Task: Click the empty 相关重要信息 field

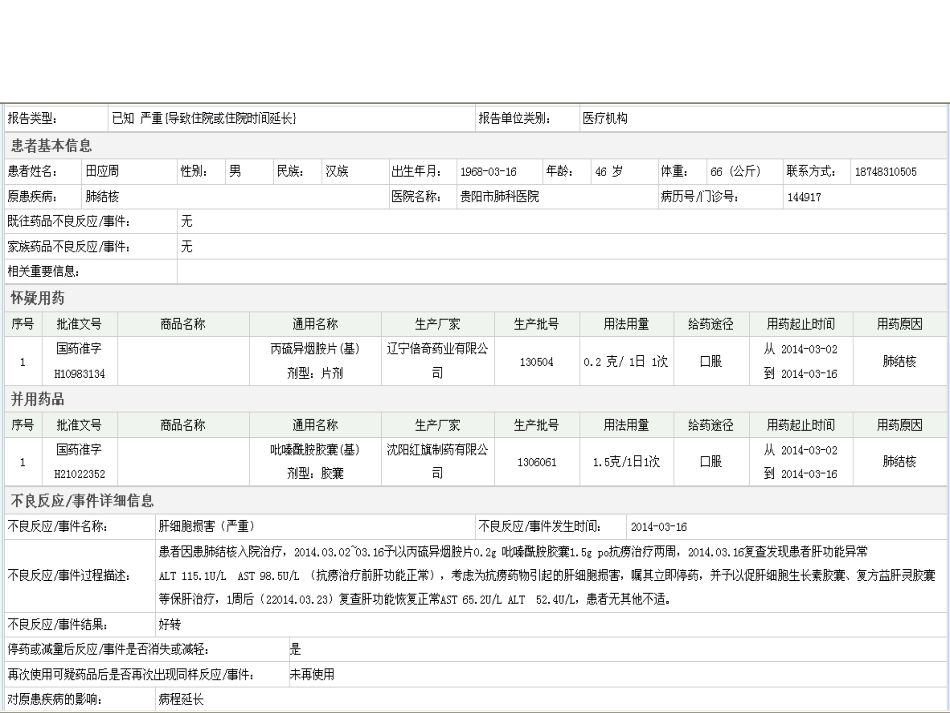Action: (563, 271)
